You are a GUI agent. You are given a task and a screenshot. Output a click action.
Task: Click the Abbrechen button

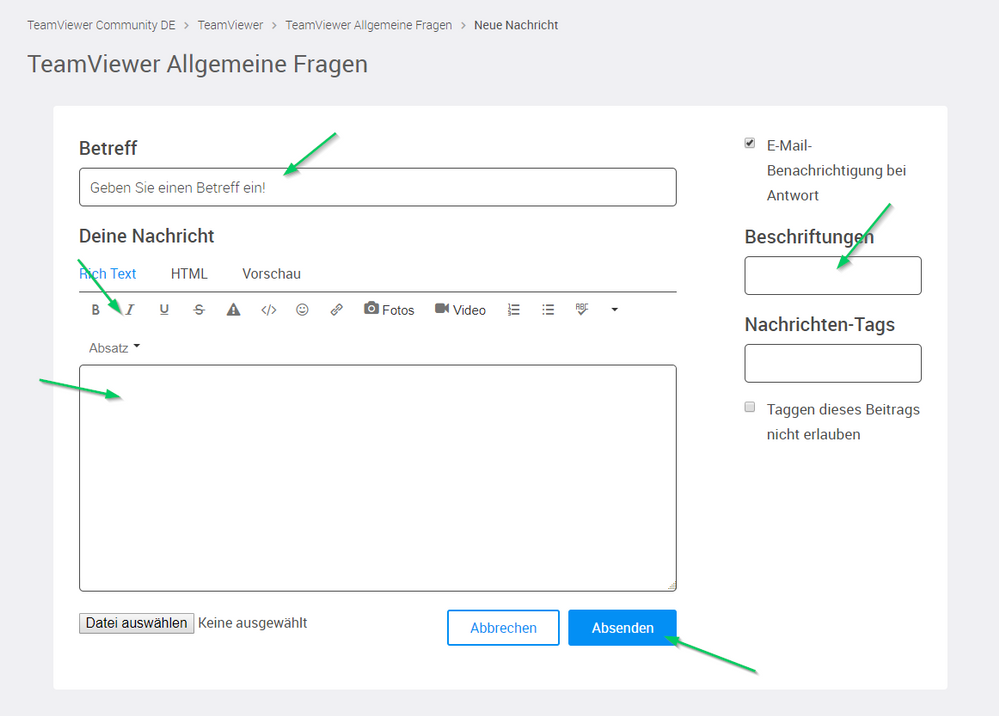(x=503, y=628)
